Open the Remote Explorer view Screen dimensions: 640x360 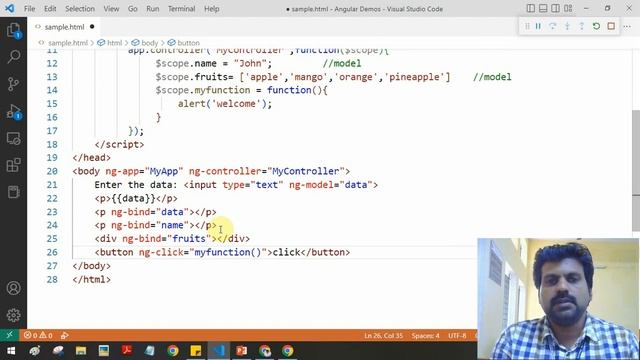[x=13, y=139]
